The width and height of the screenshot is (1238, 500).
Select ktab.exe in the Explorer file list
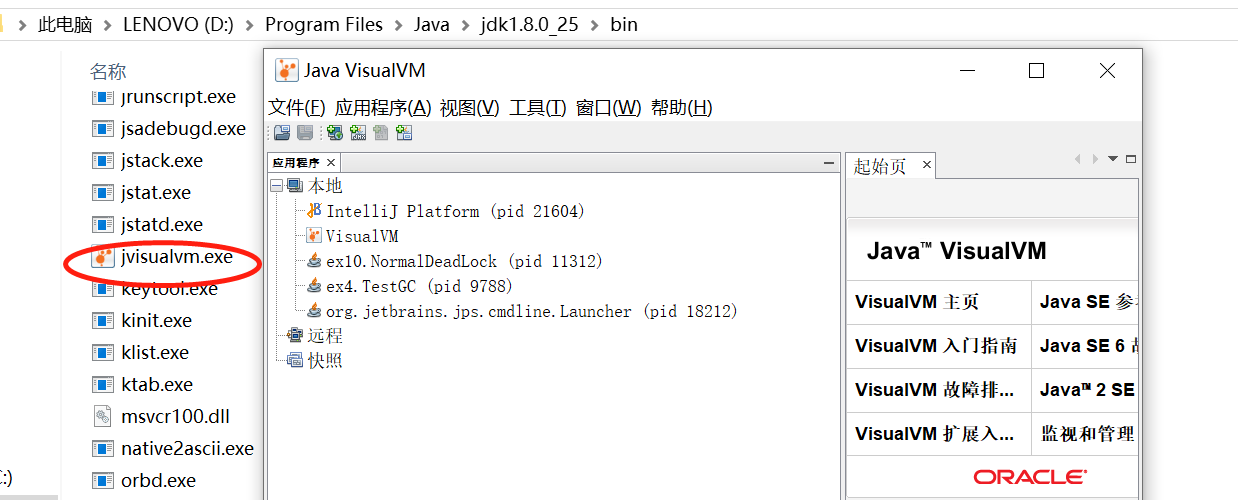point(143,385)
